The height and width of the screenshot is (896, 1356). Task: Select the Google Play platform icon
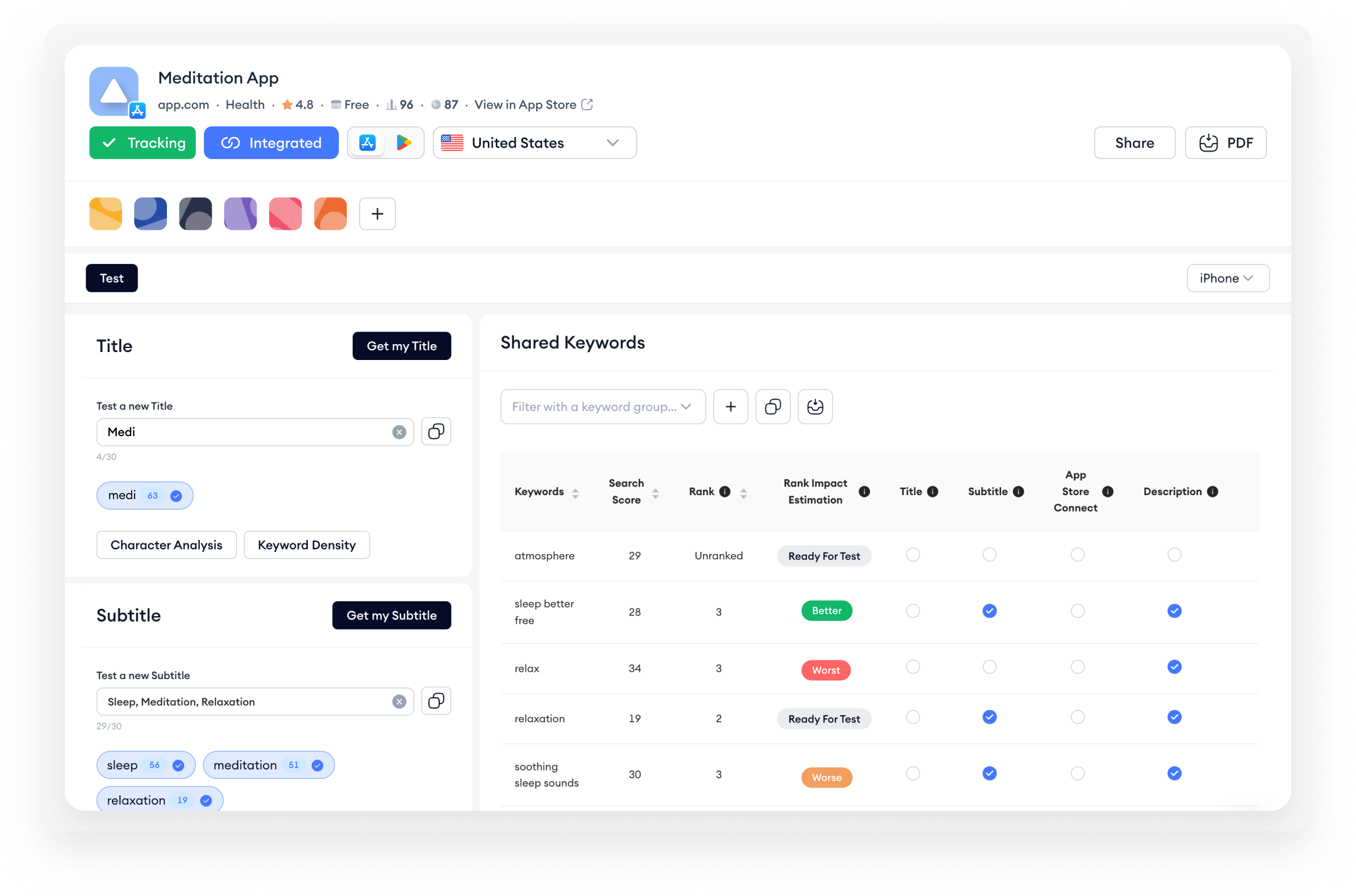(404, 143)
